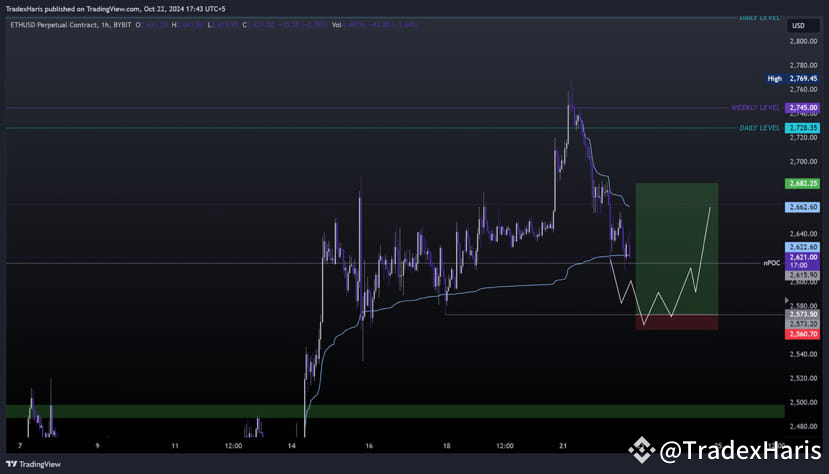Click the 2,640.00 price axis label
The image size is (829, 474).
[803, 234]
